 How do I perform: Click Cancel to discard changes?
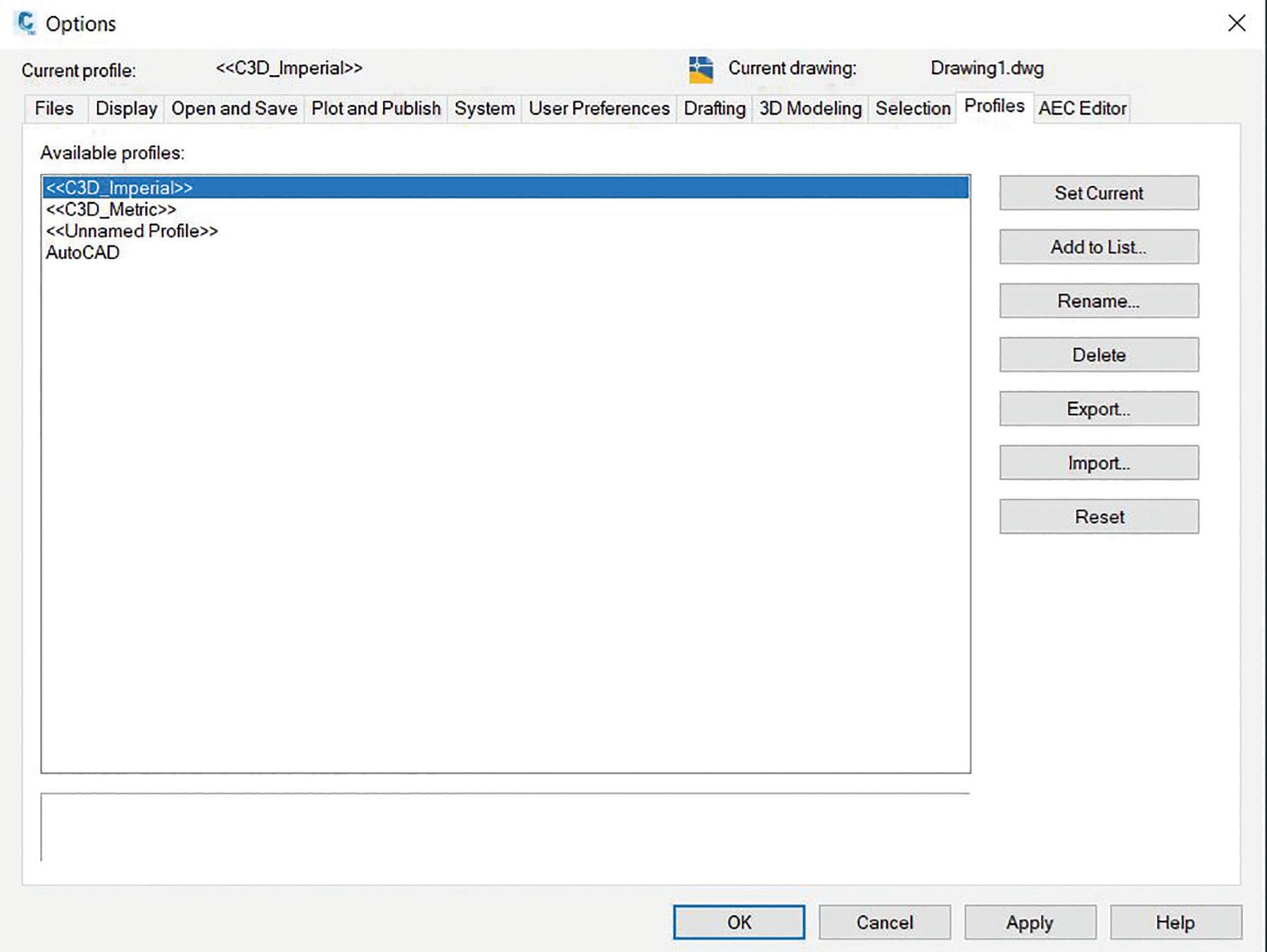(885, 922)
